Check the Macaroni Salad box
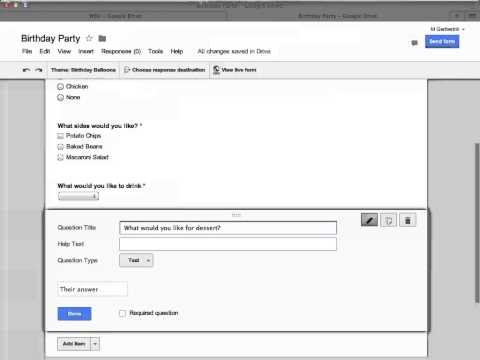Viewport: 480px width, 360px height. (60, 157)
